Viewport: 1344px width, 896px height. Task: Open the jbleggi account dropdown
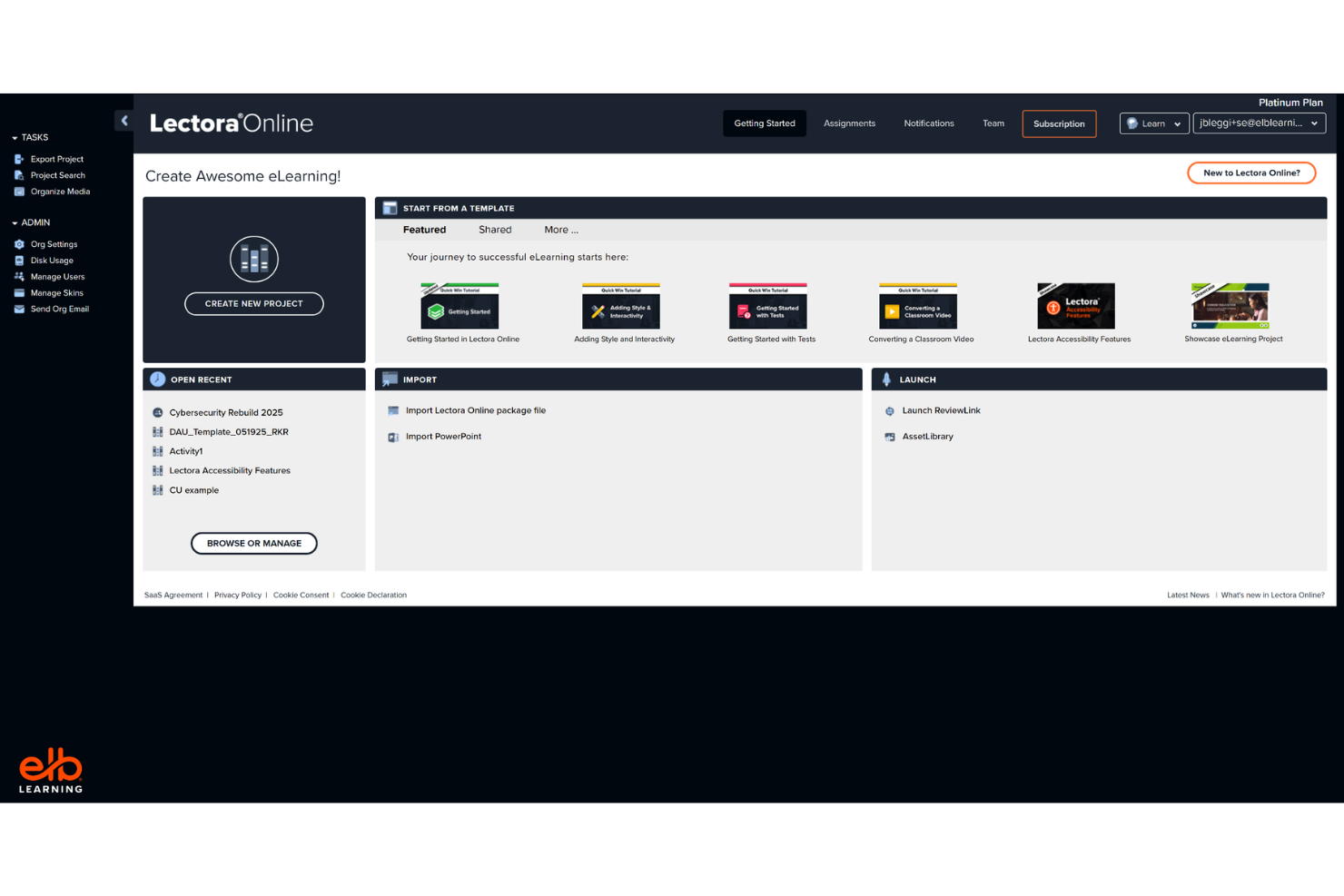pyautogui.click(x=1259, y=123)
